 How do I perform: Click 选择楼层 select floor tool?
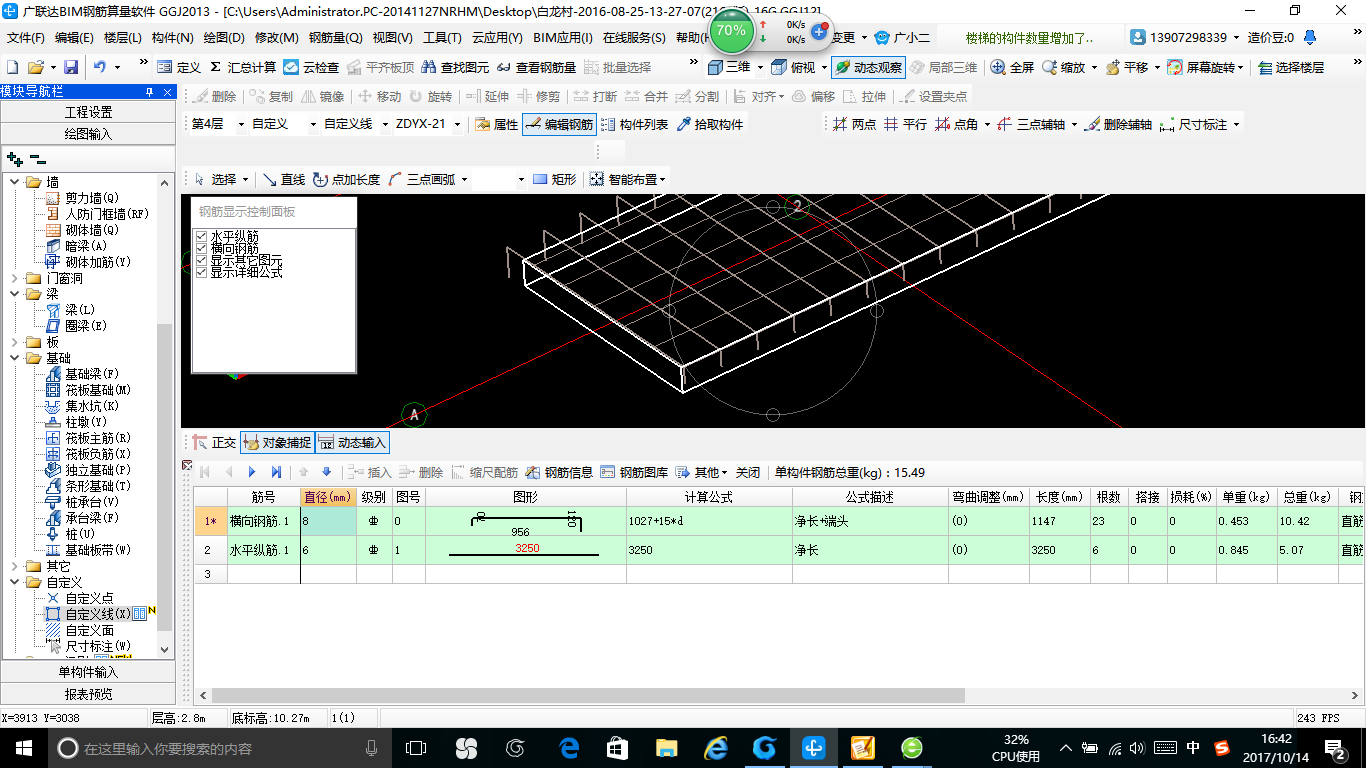(x=1291, y=67)
